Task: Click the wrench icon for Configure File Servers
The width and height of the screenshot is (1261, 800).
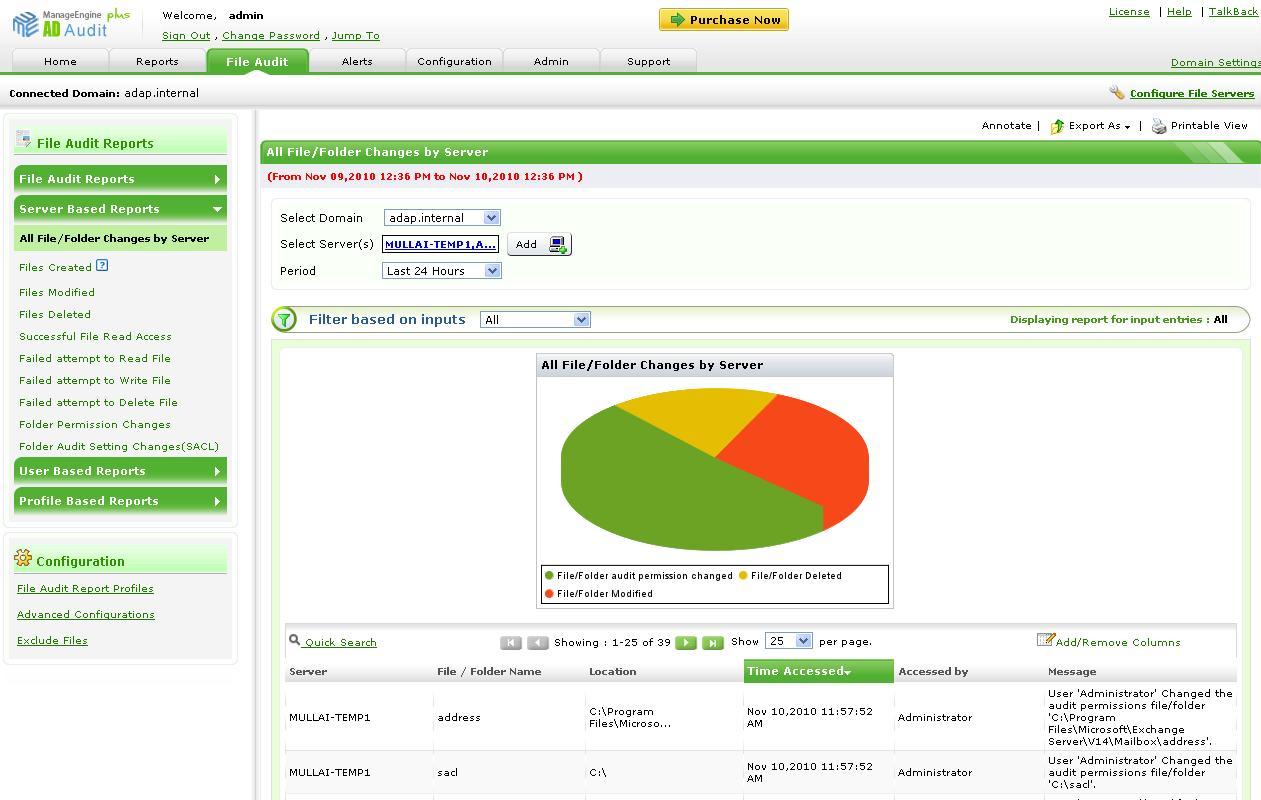Action: click(x=1117, y=93)
